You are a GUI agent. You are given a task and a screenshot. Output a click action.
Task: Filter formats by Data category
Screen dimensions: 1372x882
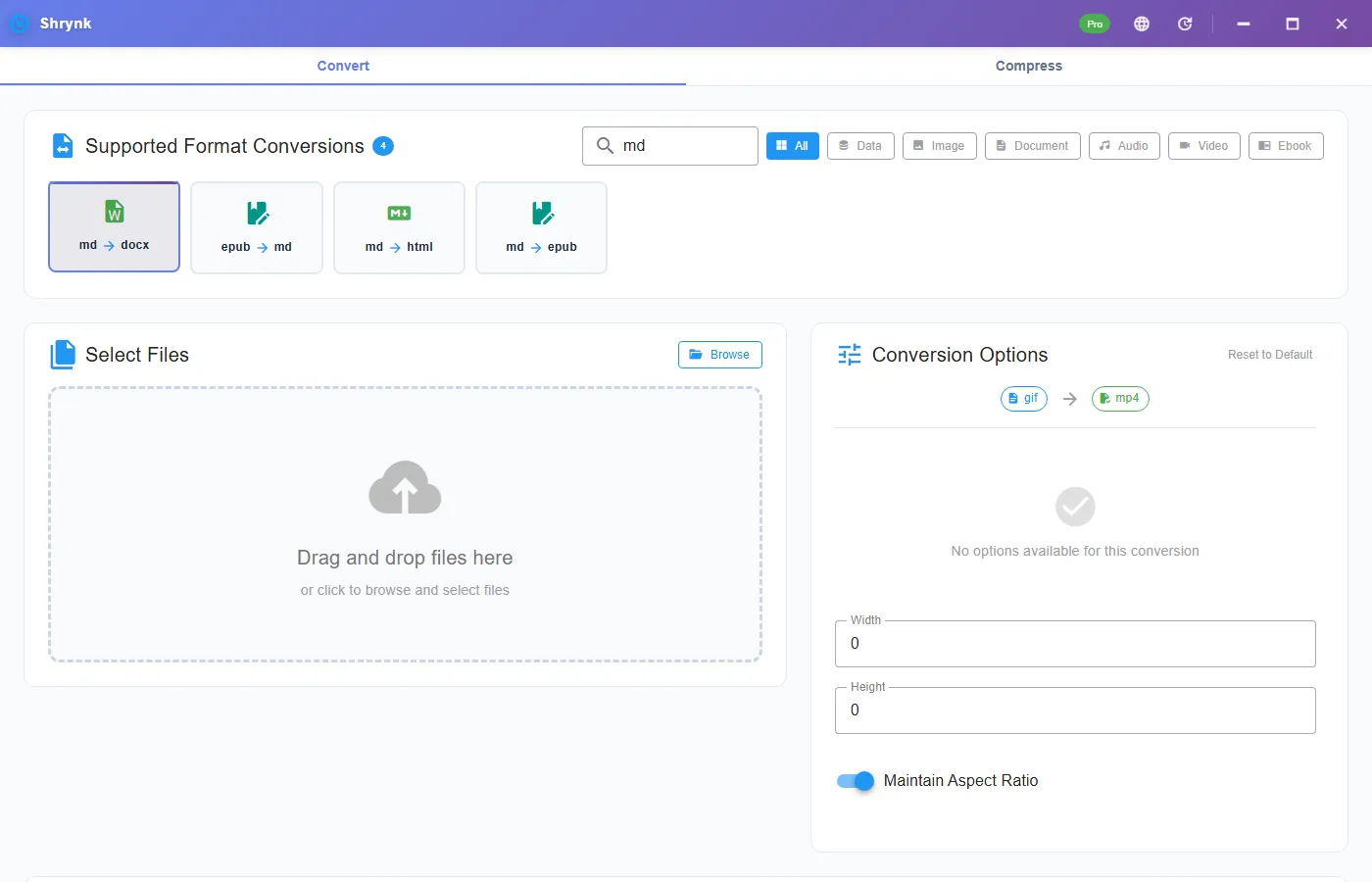pos(860,146)
